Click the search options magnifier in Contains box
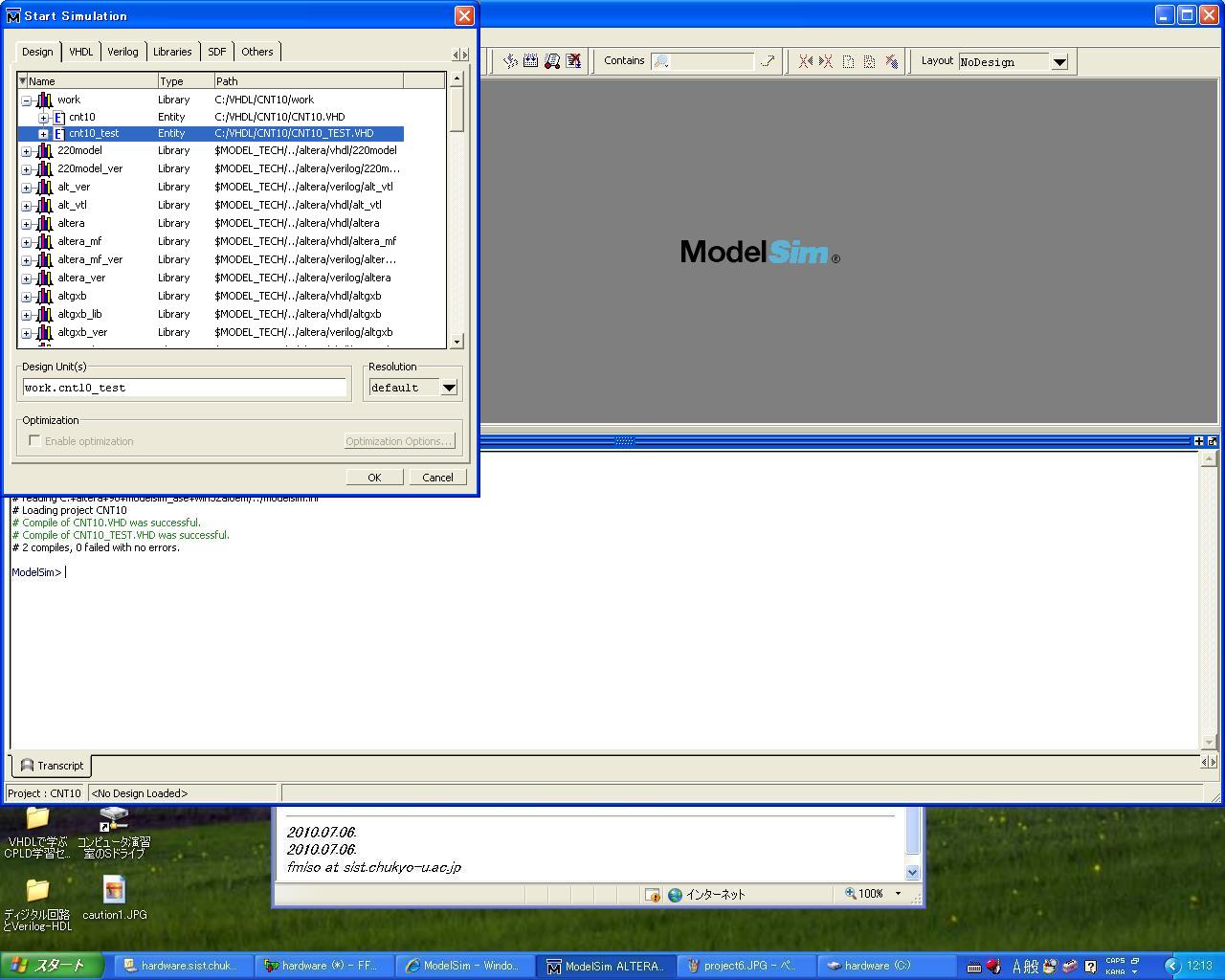Screen dimensions: 1225x980 [661, 61]
